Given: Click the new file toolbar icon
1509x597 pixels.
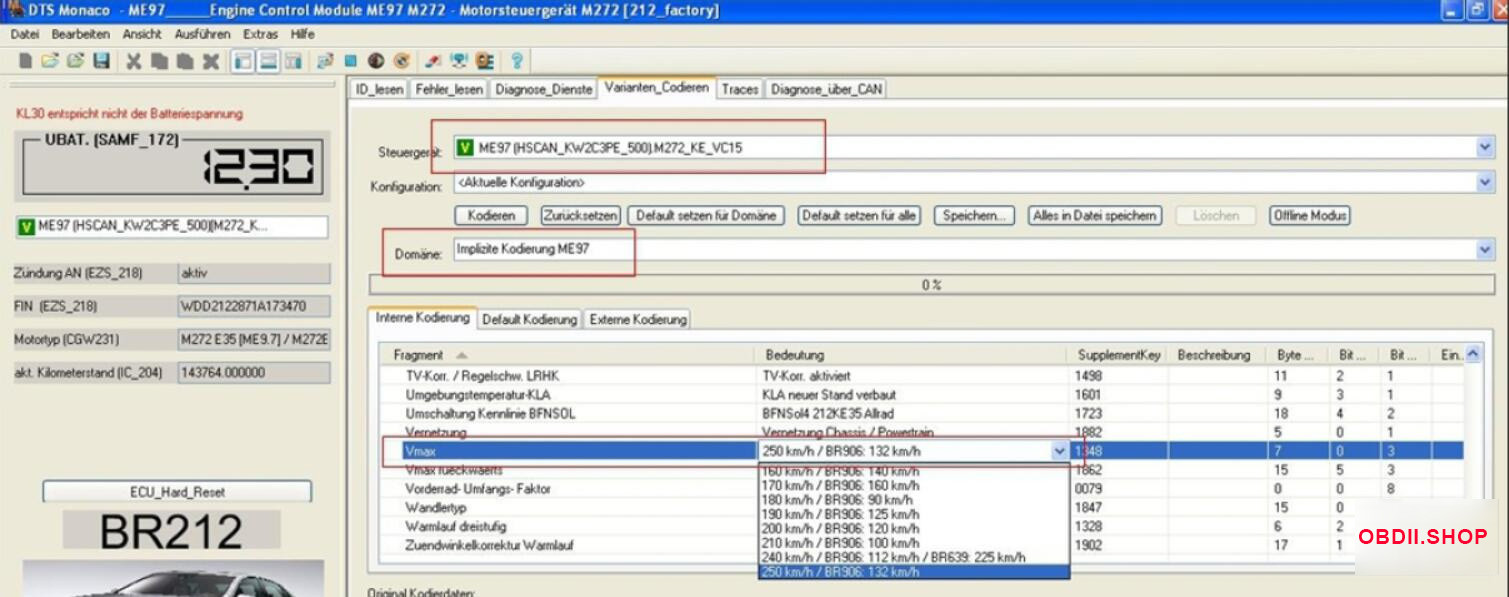Looking at the screenshot, I should coord(26,62).
